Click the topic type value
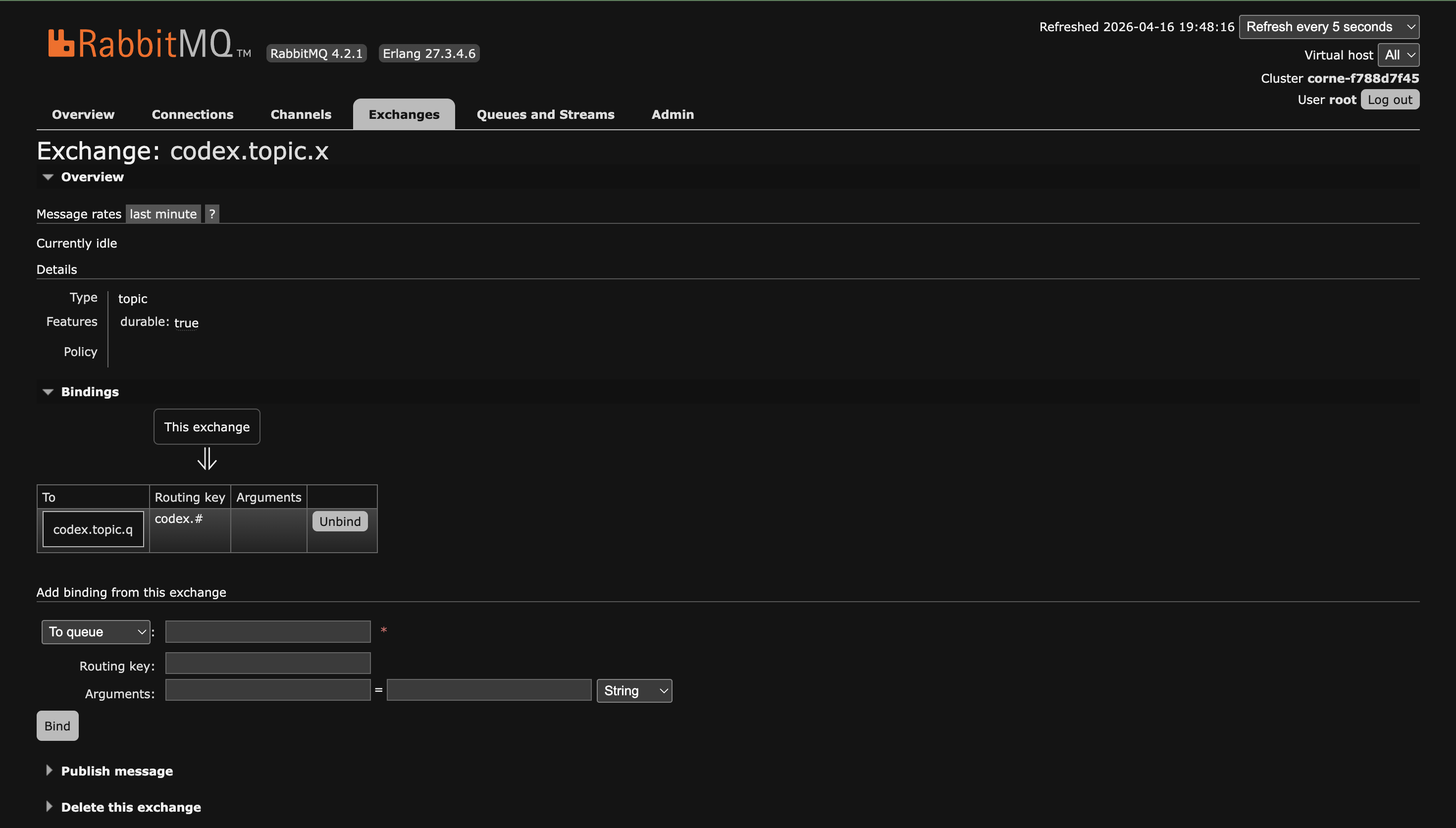This screenshot has width=1456, height=828. (x=132, y=299)
